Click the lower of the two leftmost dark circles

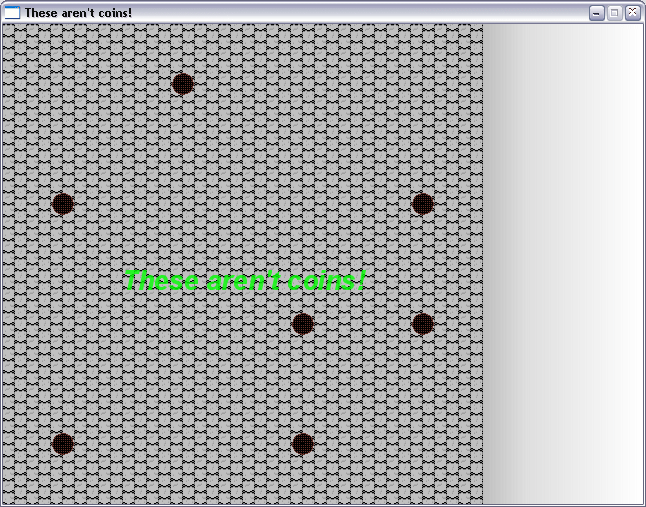(63, 444)
